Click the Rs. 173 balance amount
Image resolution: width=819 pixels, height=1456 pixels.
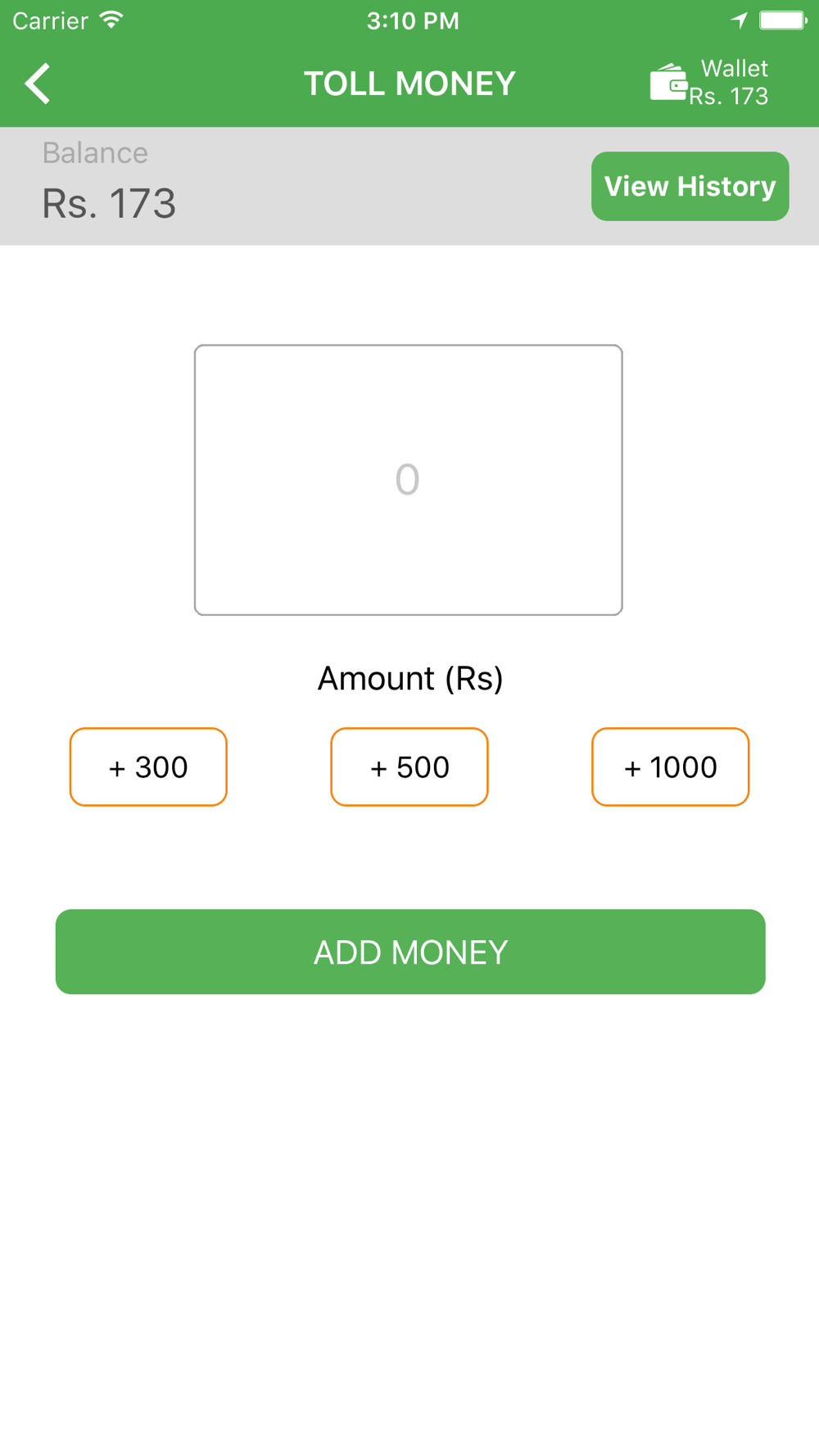(x=109, y=204)
